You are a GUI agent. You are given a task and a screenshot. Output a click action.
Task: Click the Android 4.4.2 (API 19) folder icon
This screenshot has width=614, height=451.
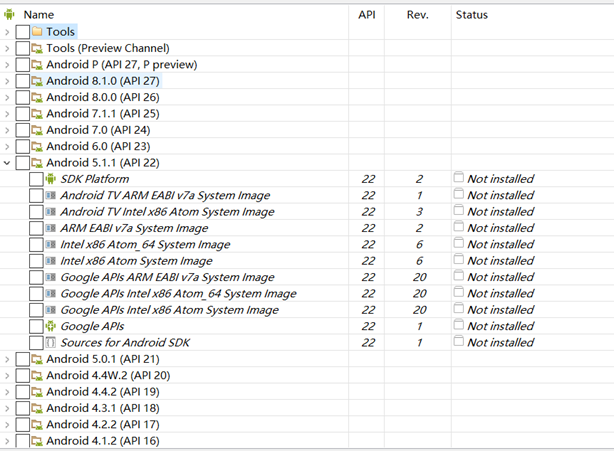pyautogui.click(x=37, y=392)
